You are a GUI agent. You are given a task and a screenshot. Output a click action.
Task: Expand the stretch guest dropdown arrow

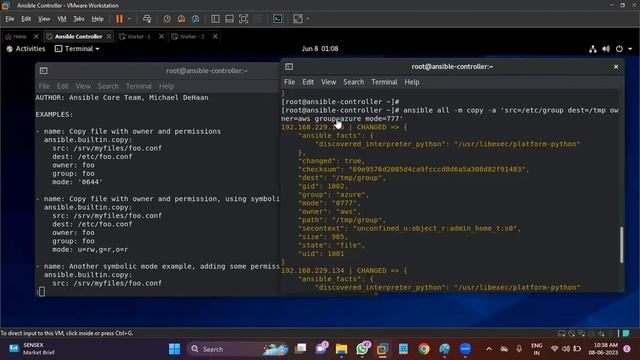pyautogui.click(x=308, y=19)
